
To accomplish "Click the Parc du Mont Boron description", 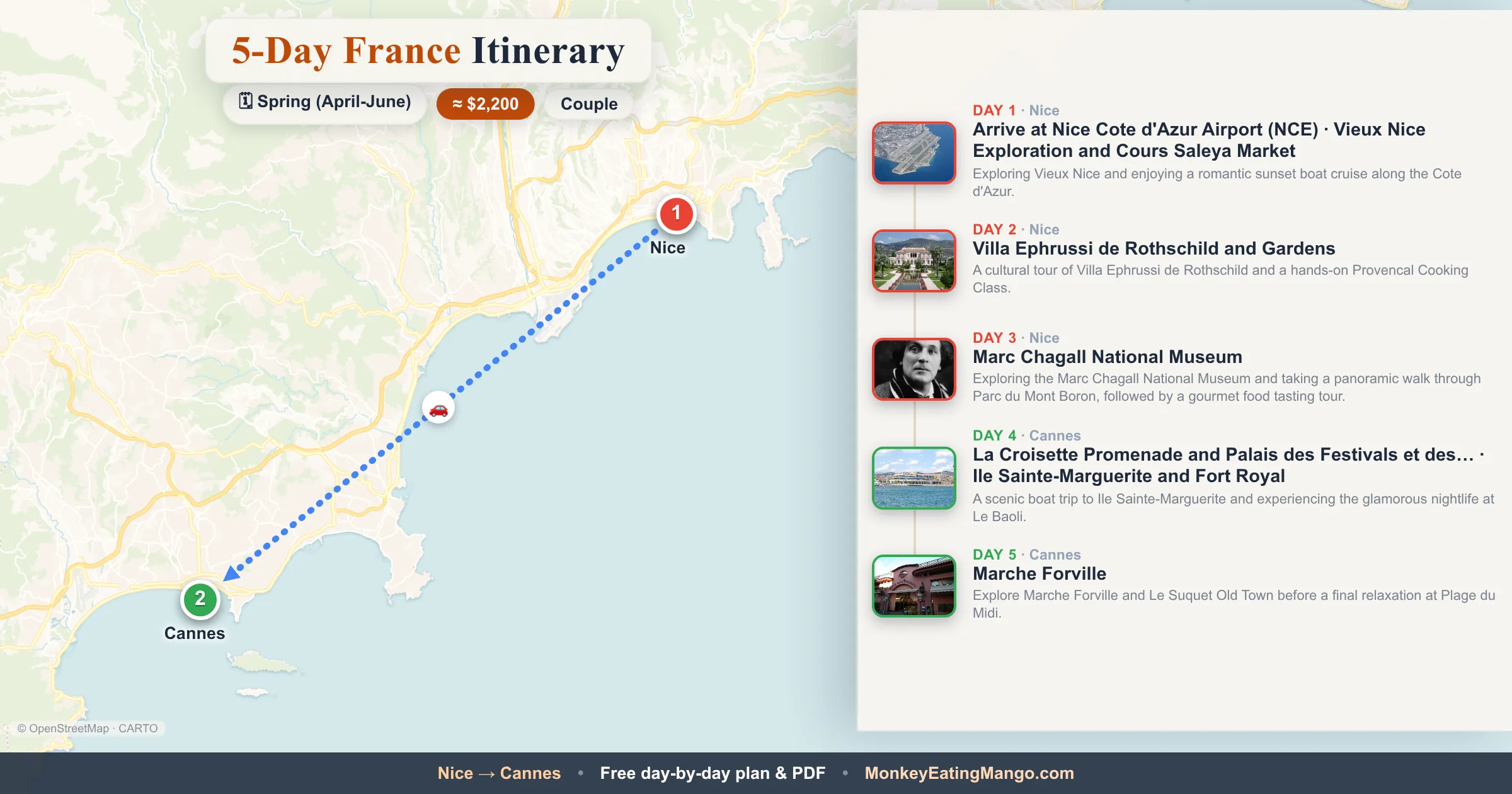I will [1227, 387].
